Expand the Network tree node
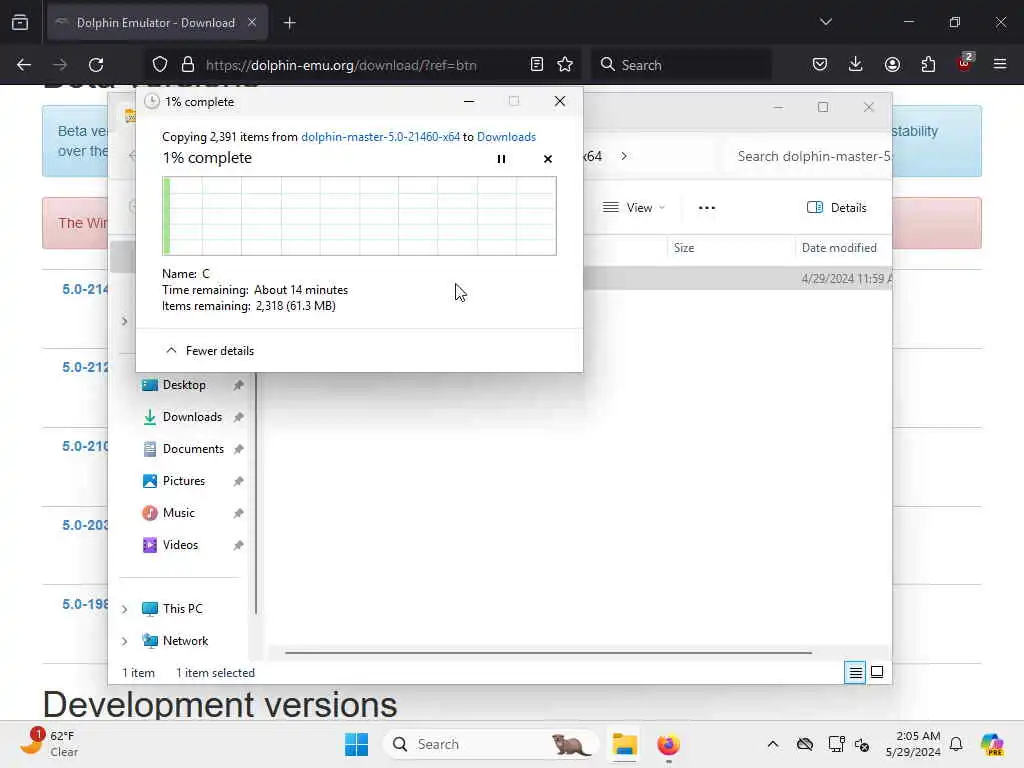The width and height of the screenshot is (1024, 768). click(x=124, y=641)
